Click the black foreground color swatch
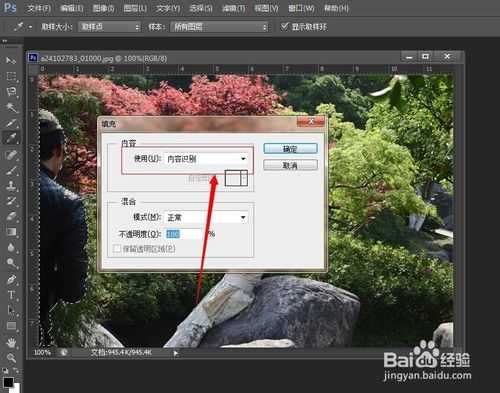Image resolution: width=500 pixels, height=393 pixels. click(x=8, y=382)
